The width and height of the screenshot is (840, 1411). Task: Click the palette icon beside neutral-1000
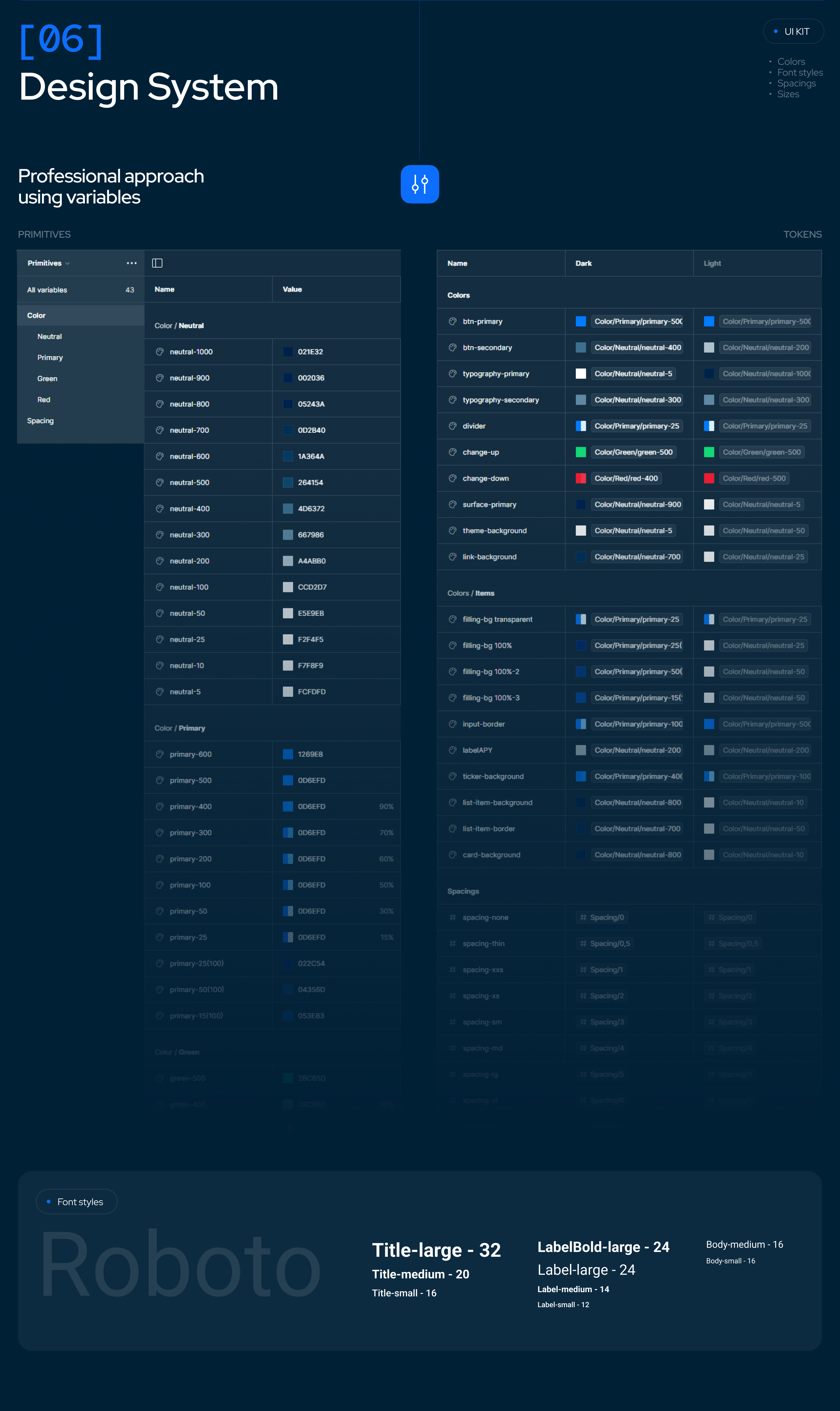click(160, 352)
